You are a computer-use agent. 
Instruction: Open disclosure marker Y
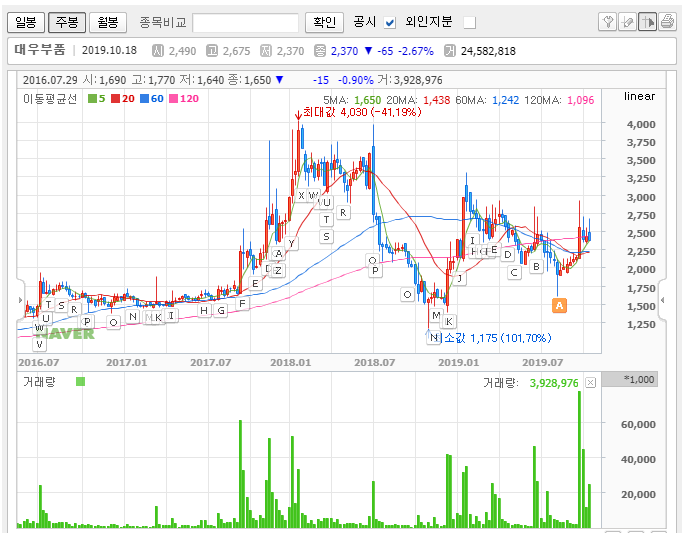291,243
